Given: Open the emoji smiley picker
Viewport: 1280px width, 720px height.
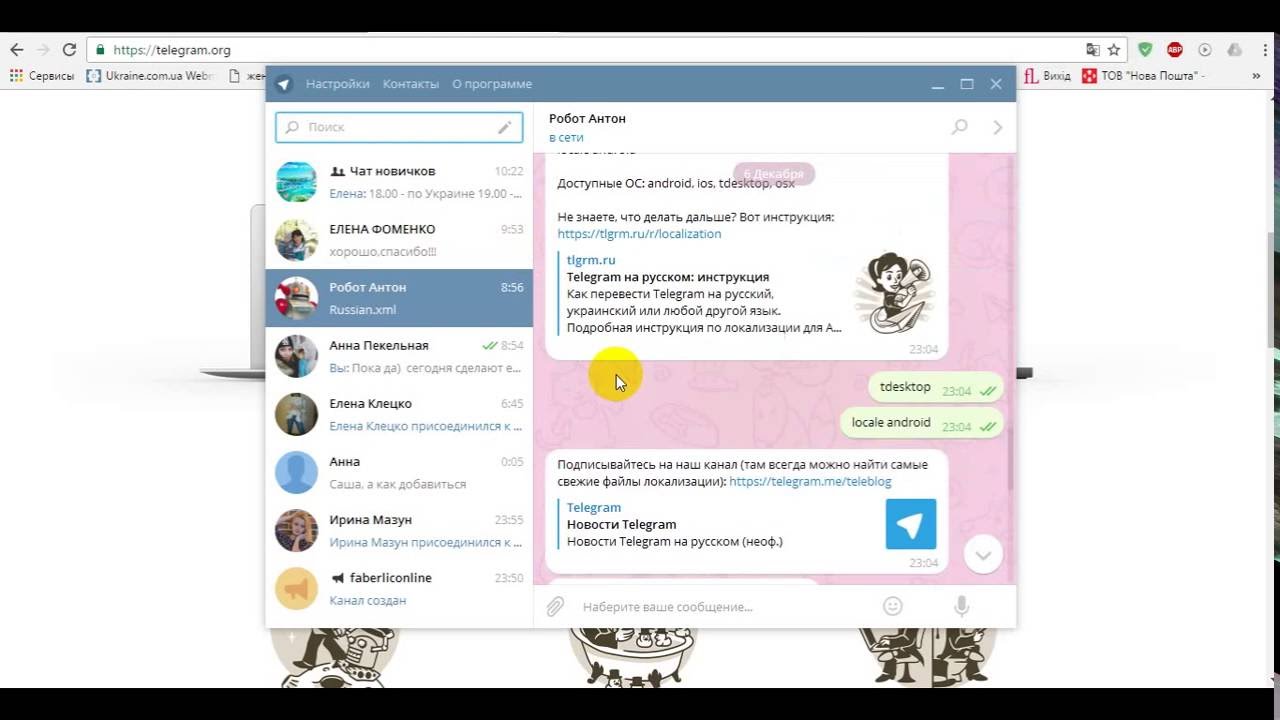Looking at the screenshot, I should (x=893, y=606).
